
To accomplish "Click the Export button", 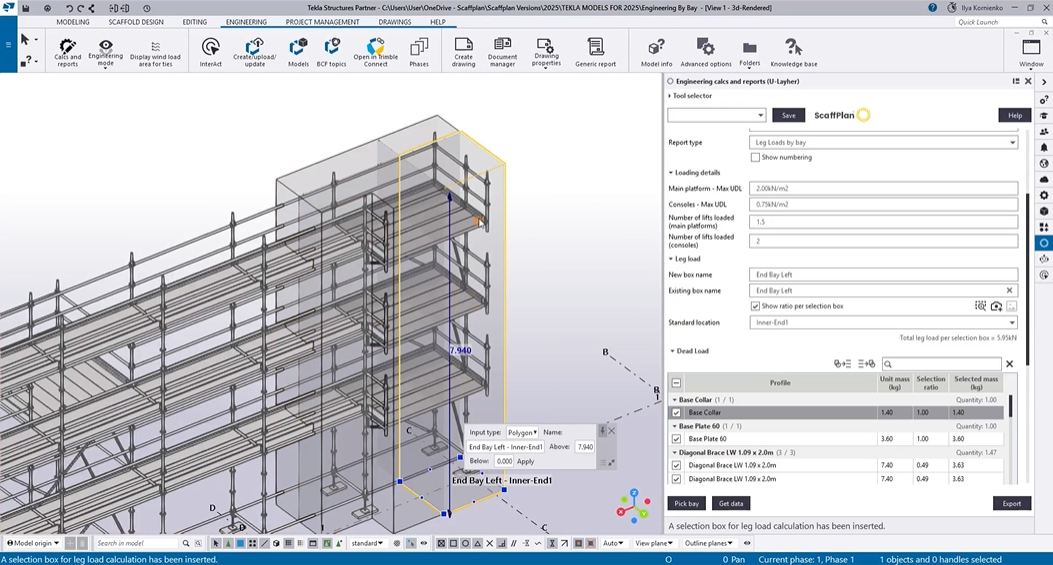I will 1011,503.
